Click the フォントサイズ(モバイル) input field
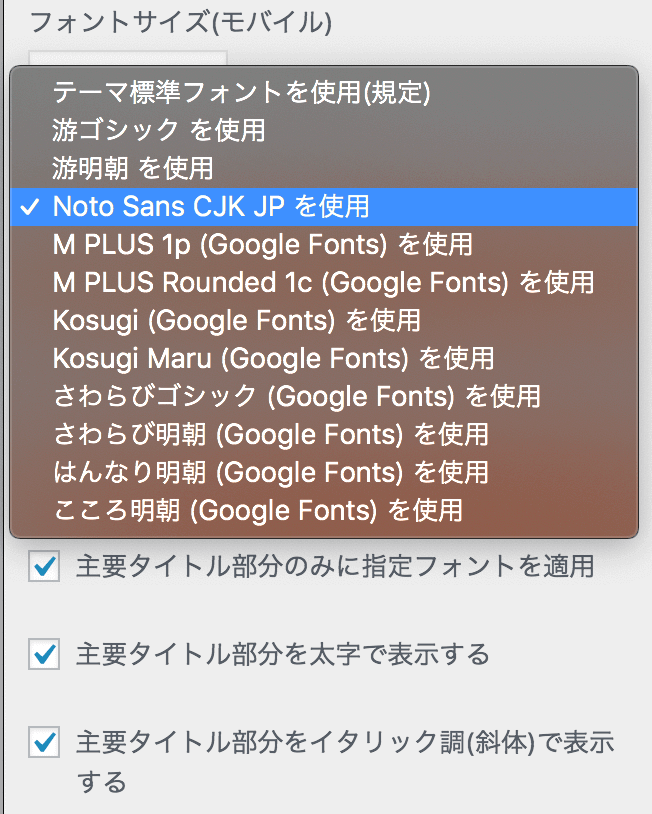 (127, 58)
